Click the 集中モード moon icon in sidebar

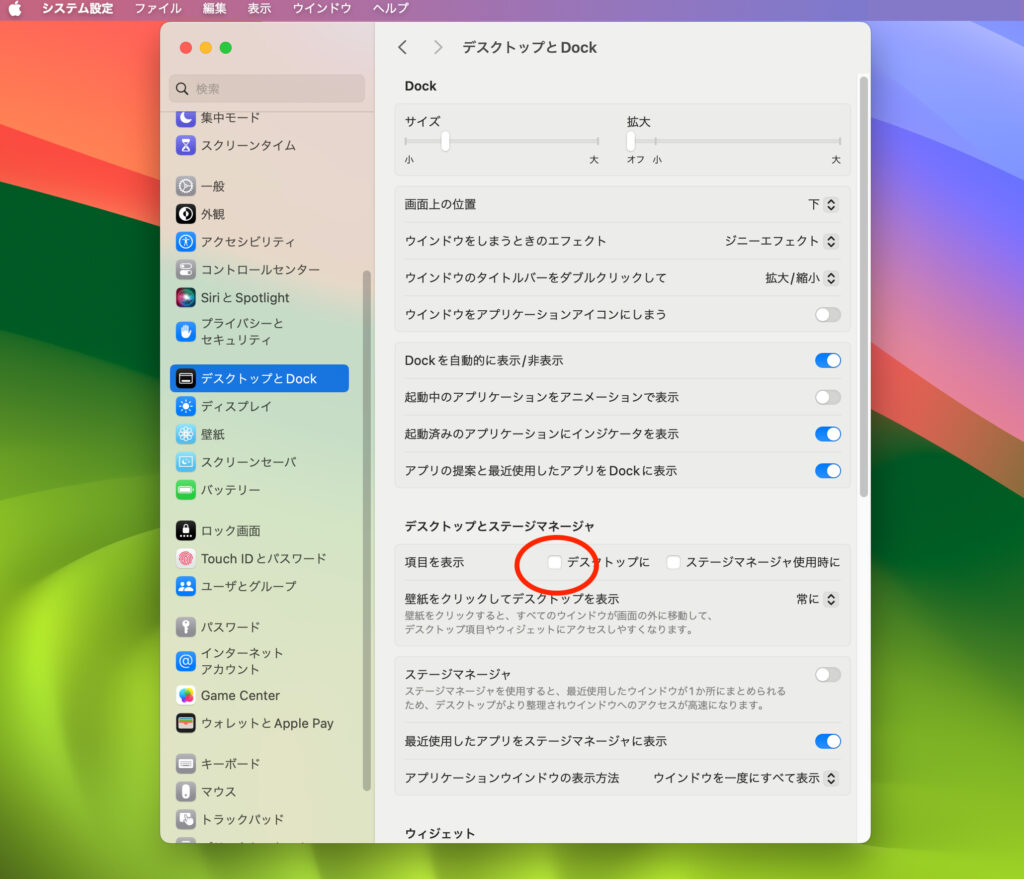[x=185, y=118]
